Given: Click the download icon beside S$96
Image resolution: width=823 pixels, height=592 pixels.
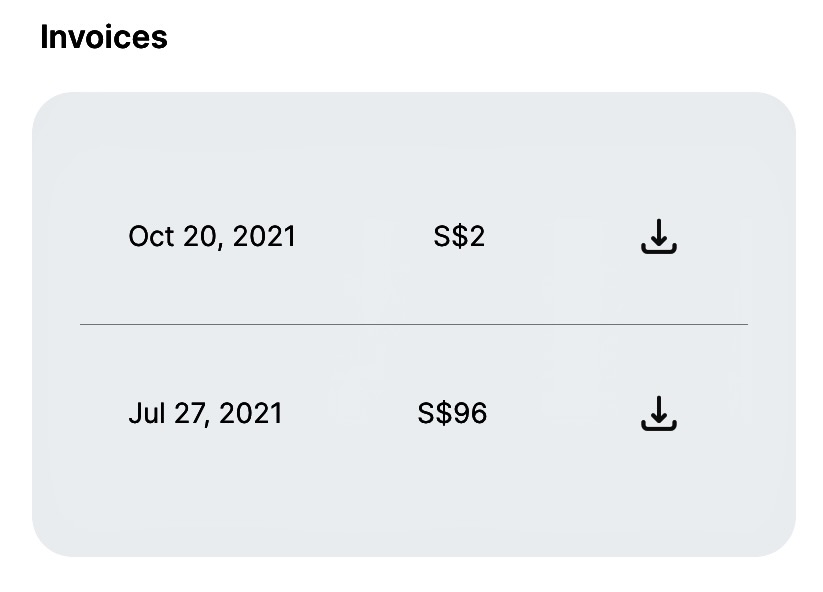Looking at the screenshot, I should click(x=659, y=414).
